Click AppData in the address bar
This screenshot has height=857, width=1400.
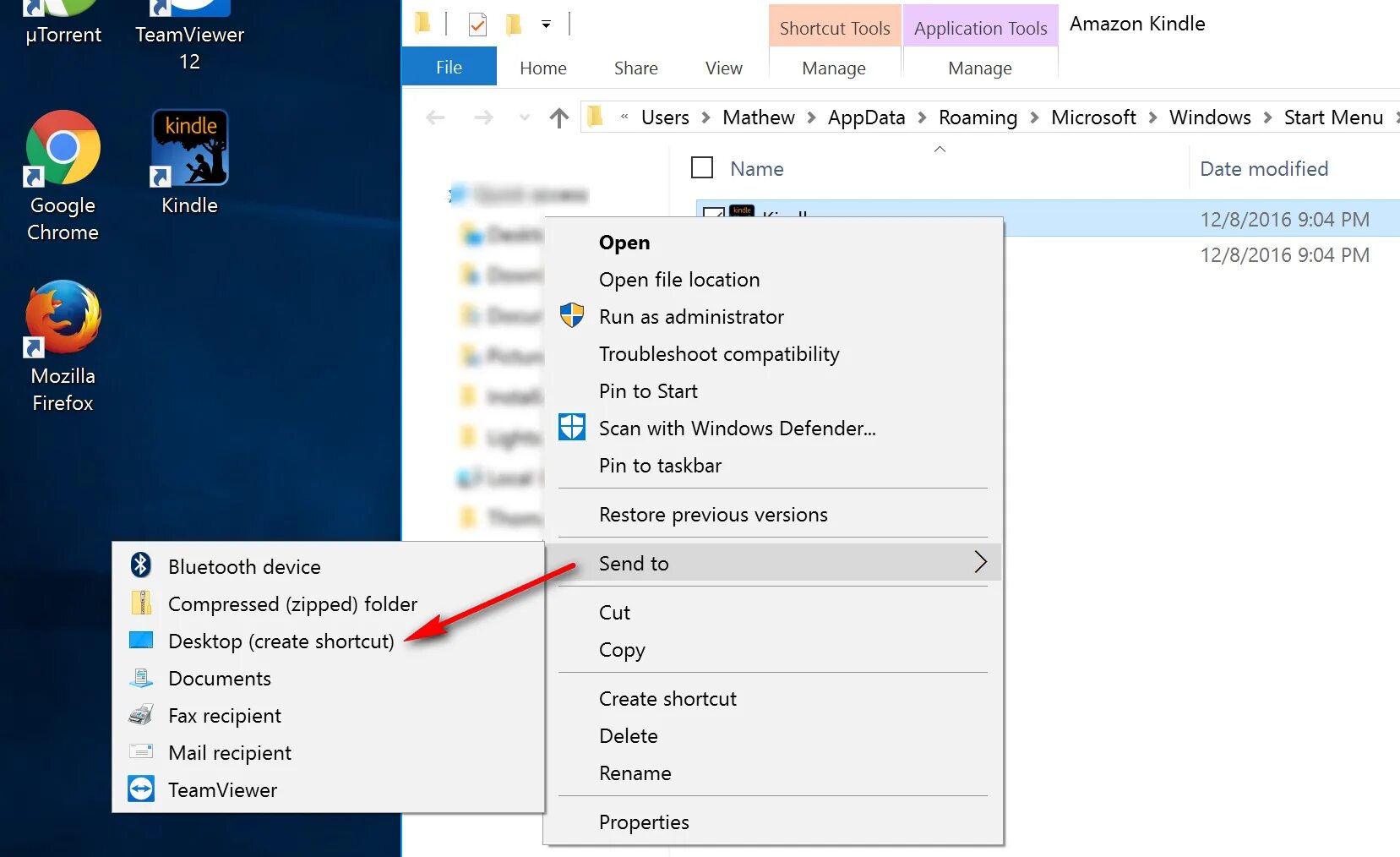tap(866, 117)
